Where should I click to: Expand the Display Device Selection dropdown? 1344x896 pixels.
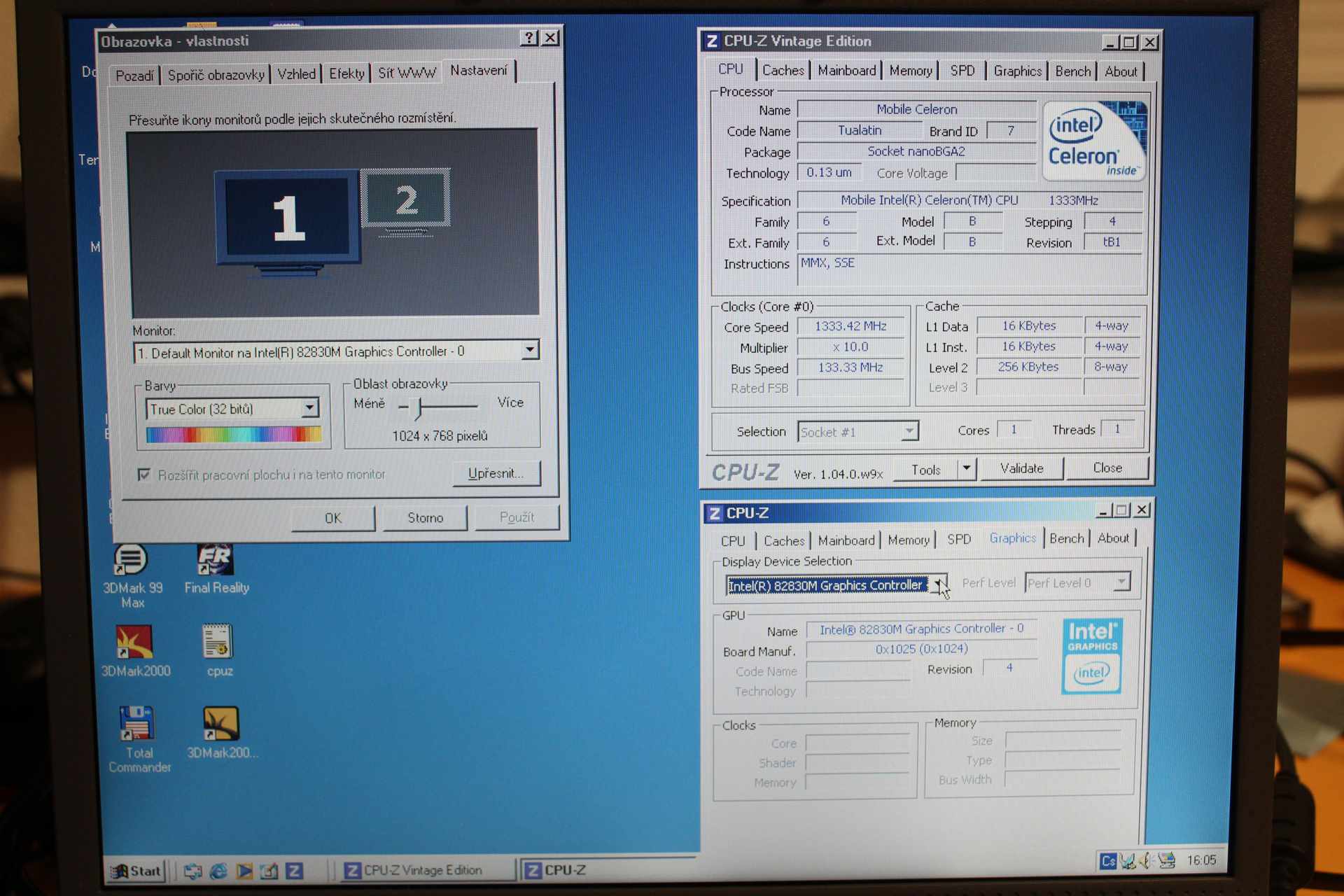(x=939, y=584)
